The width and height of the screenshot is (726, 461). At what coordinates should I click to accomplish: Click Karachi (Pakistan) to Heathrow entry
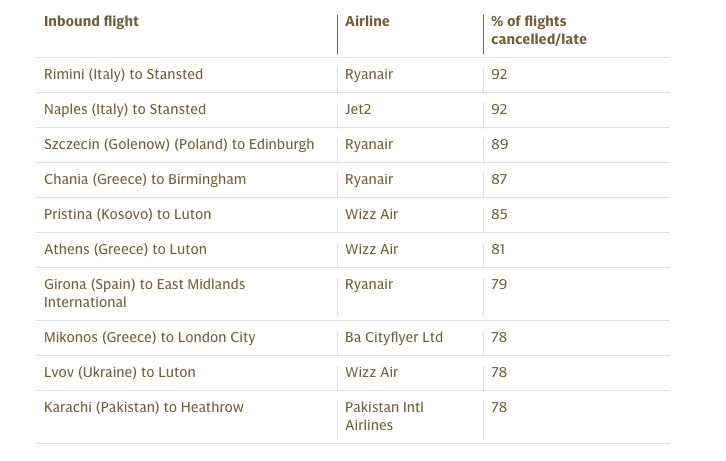[x=144, y=407]
